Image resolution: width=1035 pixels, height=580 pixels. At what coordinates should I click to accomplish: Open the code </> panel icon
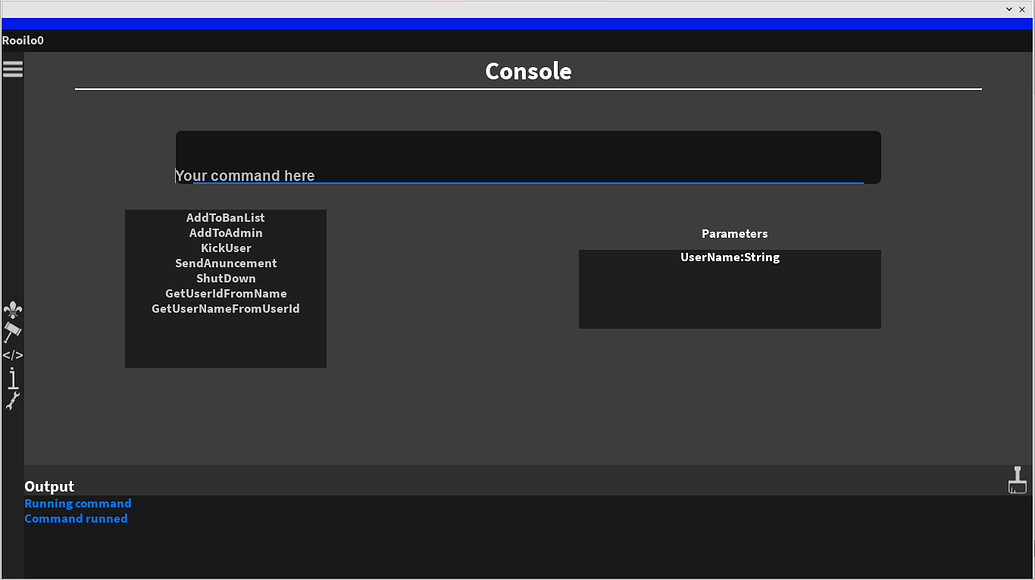point(12,353)
